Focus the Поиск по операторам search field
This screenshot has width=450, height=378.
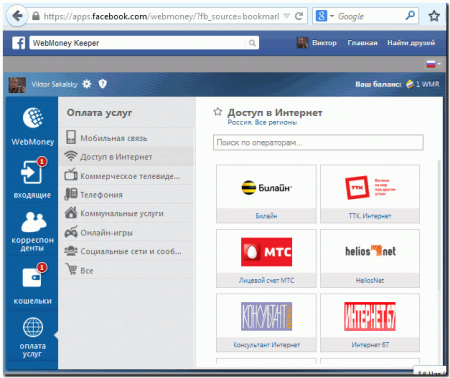coord(318,143)
